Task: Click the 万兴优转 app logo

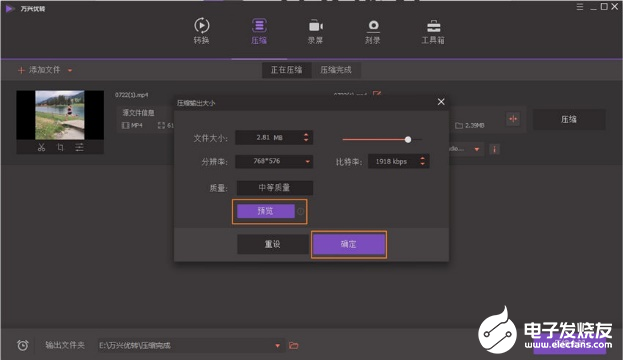Action: tap(10, 8)
